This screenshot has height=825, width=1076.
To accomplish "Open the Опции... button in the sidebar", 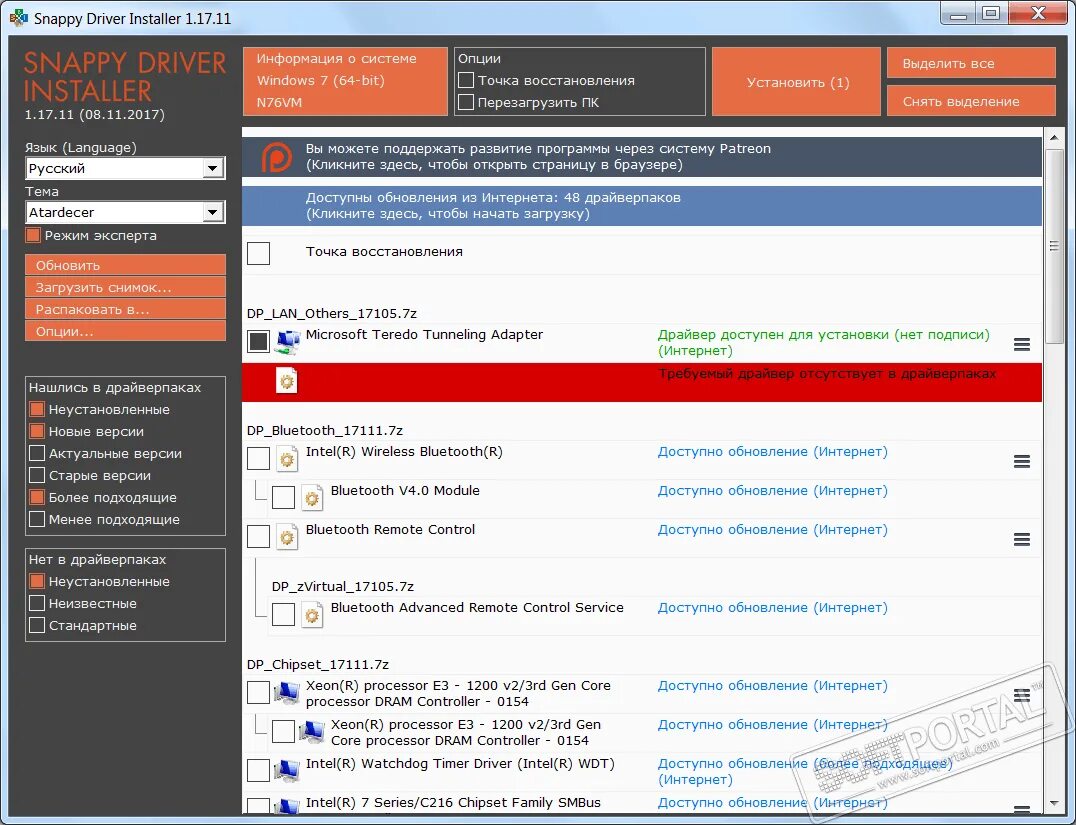I will click(126, 331).
